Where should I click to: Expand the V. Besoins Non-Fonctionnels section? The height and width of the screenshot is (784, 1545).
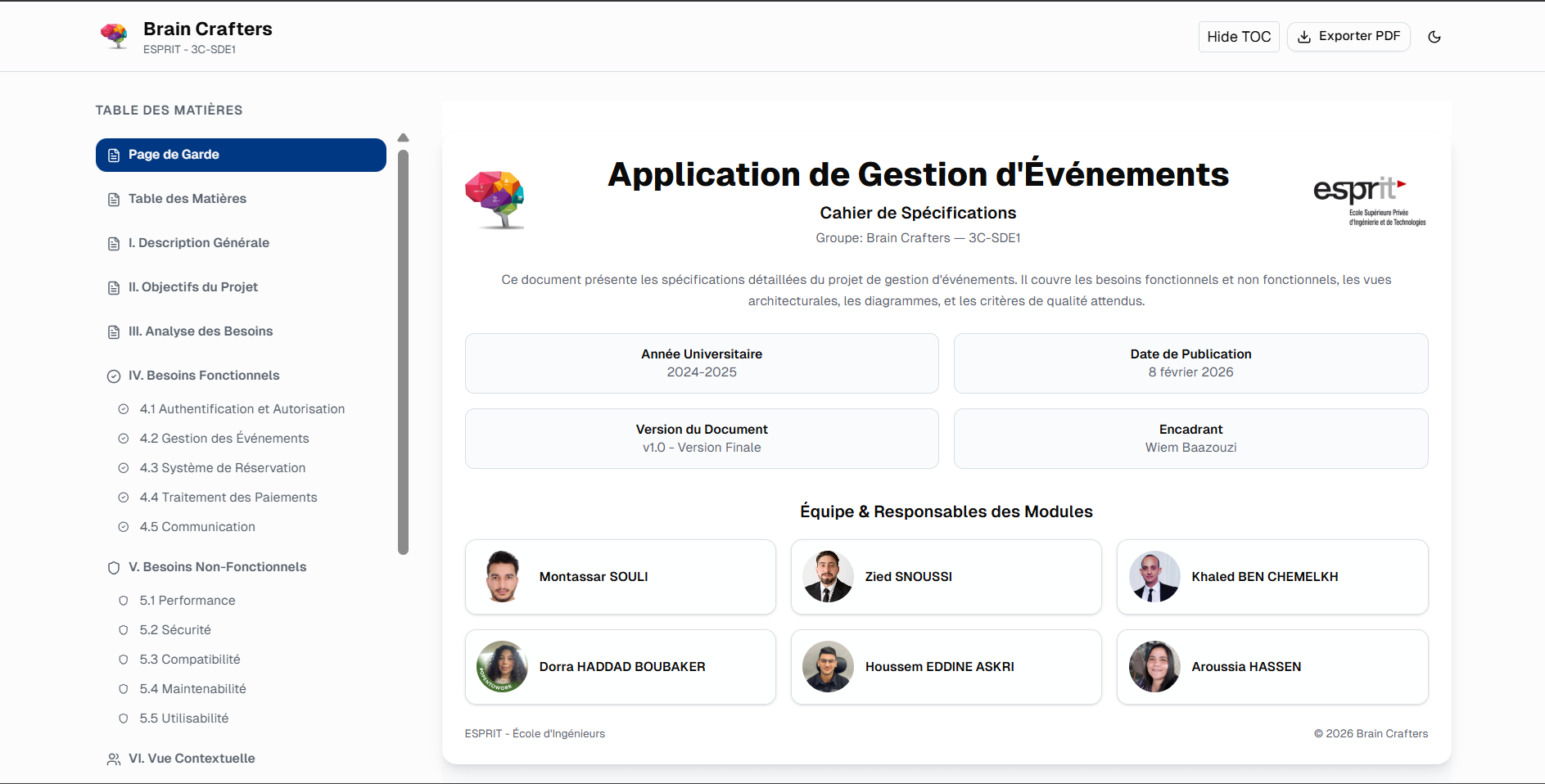tap(218, 567)
